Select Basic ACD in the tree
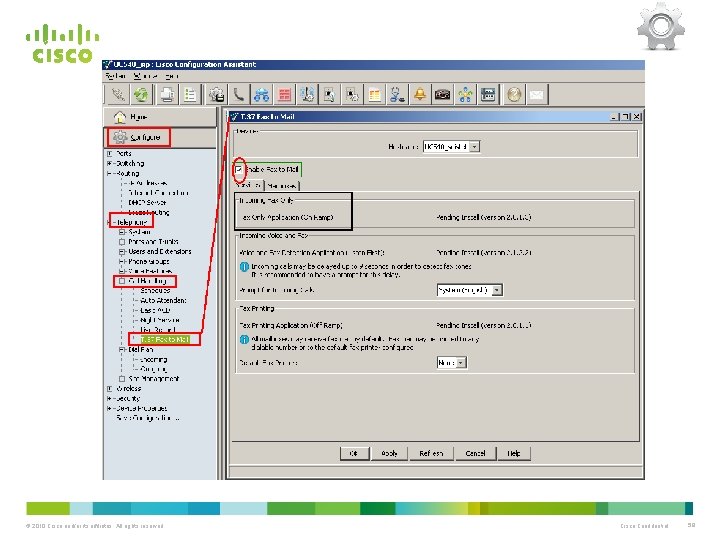This screenshot has height=540, width=720. coord(155,310)
